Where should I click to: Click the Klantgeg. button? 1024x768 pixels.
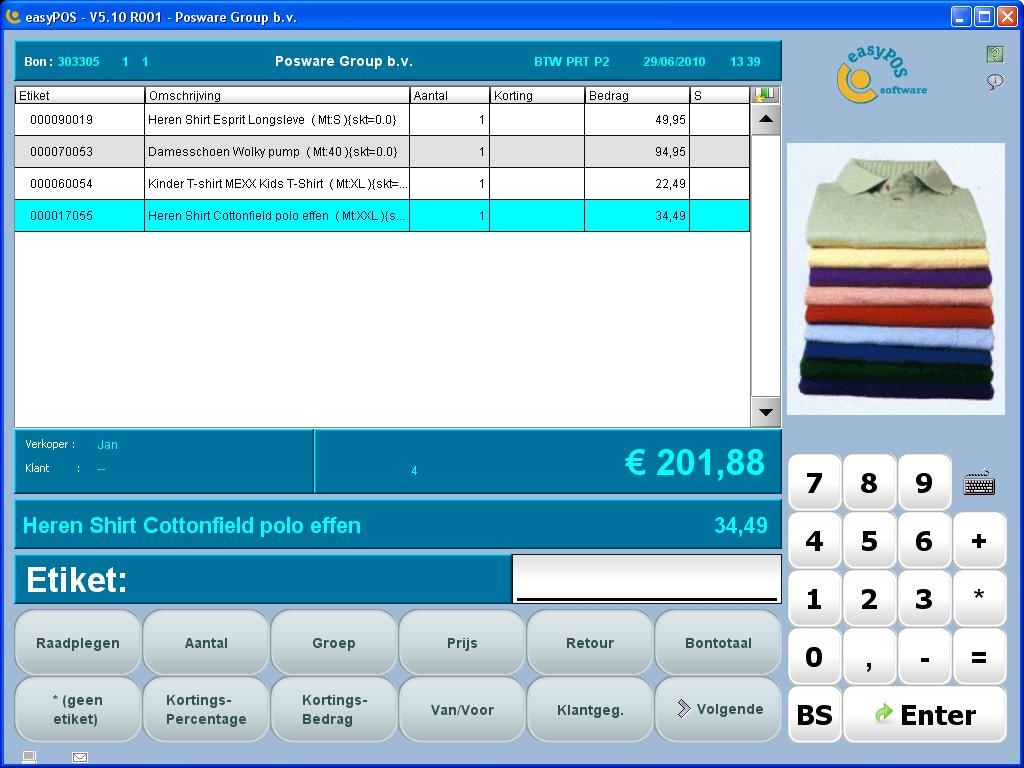(590, 709)
